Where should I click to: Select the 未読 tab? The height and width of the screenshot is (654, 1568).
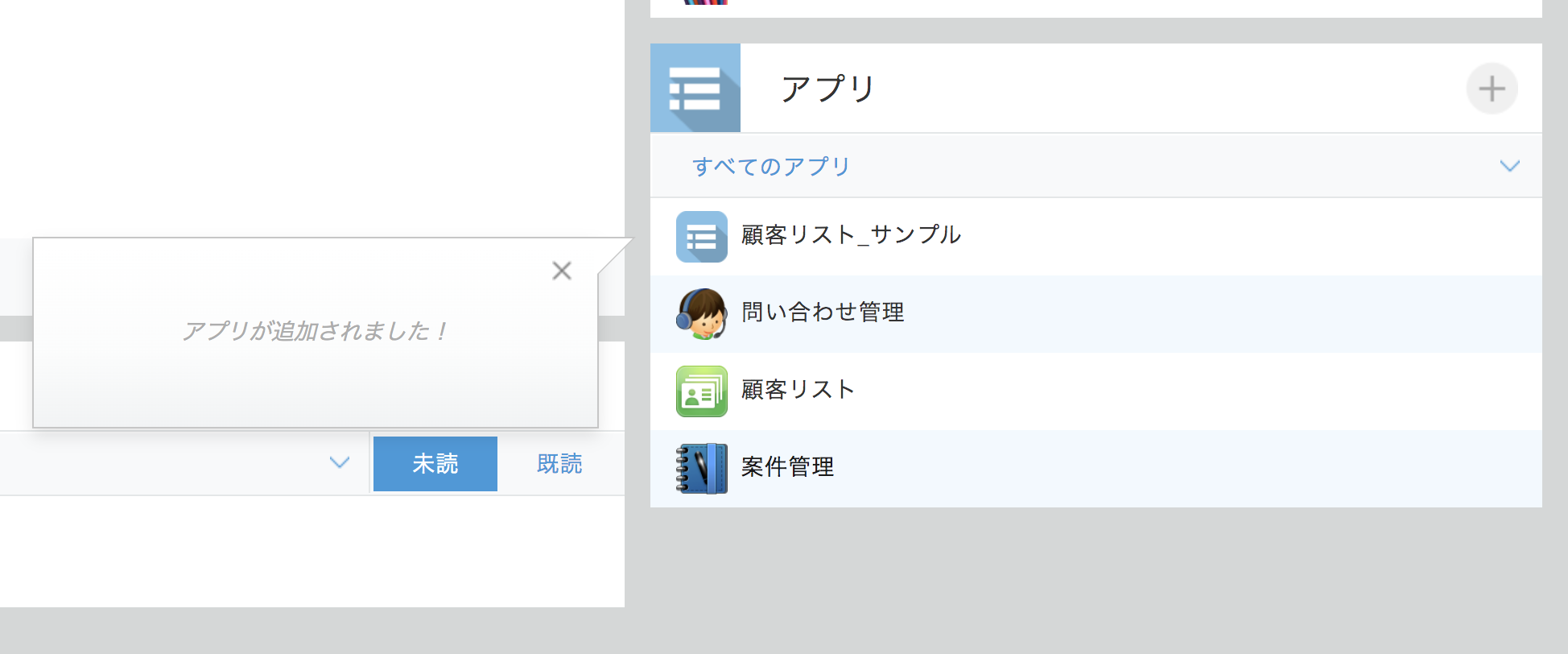click(435, 463)
